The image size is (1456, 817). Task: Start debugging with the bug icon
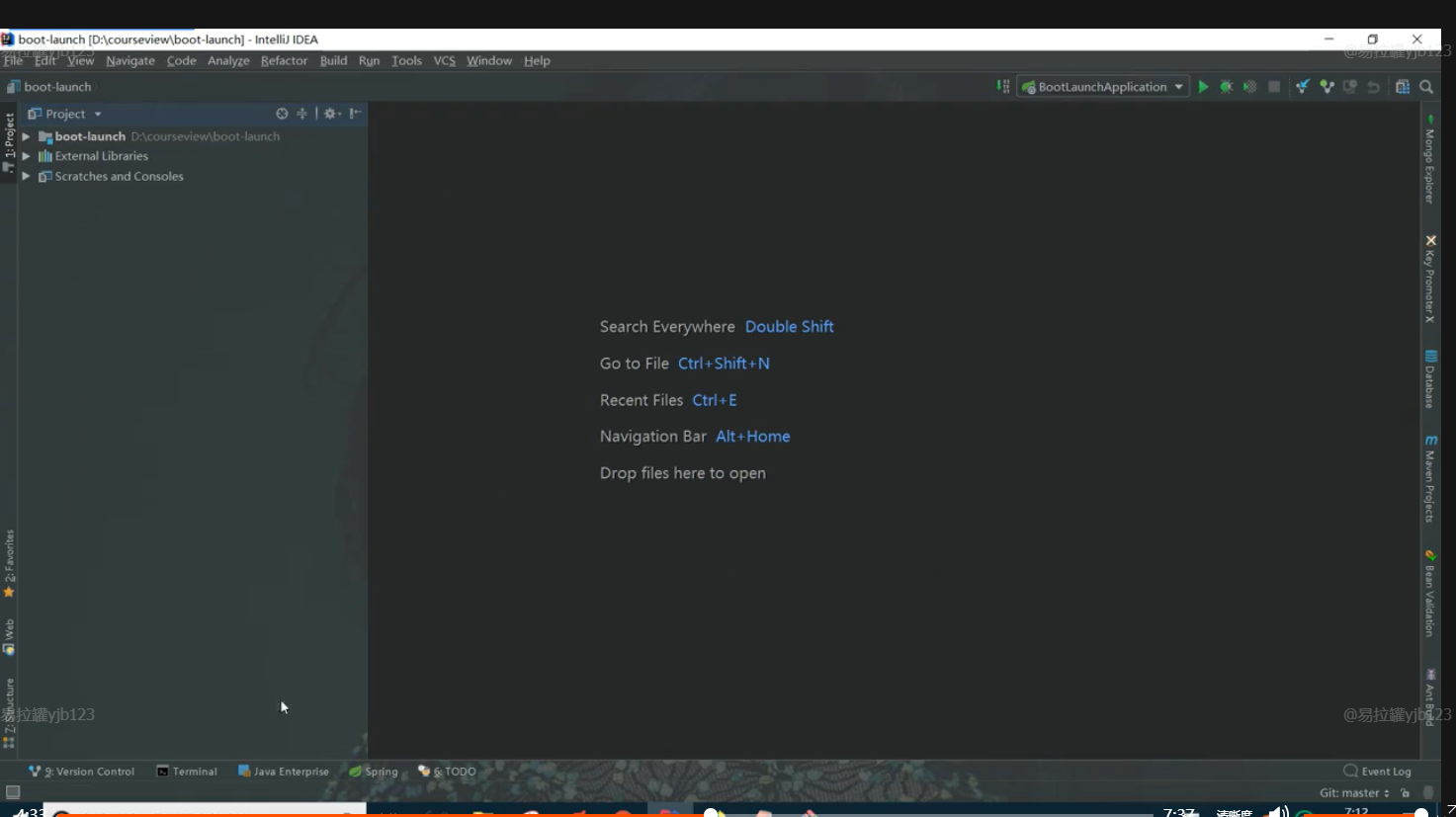[x=1227, y=87]
